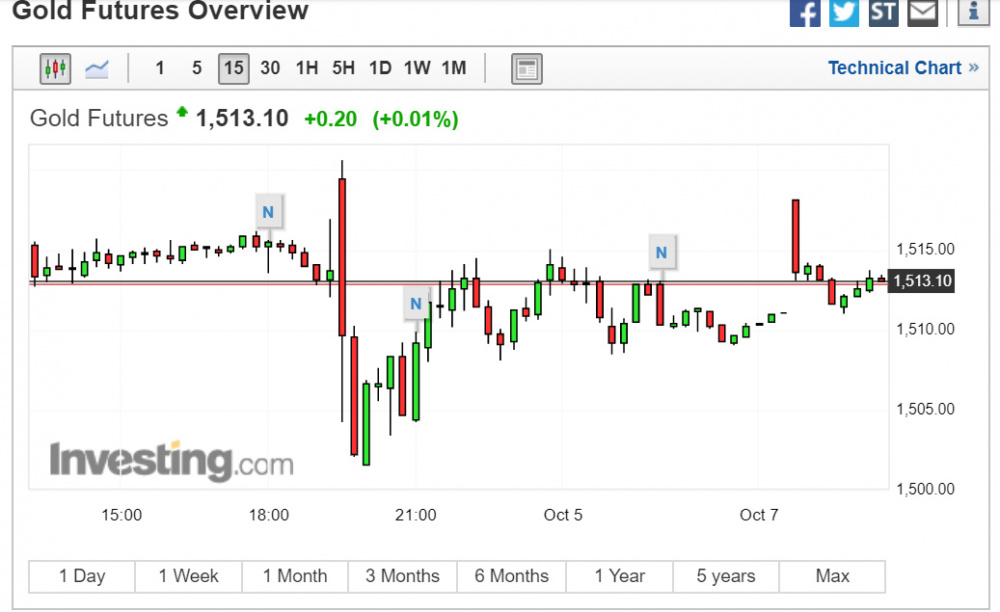Select 1W interval

(417, 68)
